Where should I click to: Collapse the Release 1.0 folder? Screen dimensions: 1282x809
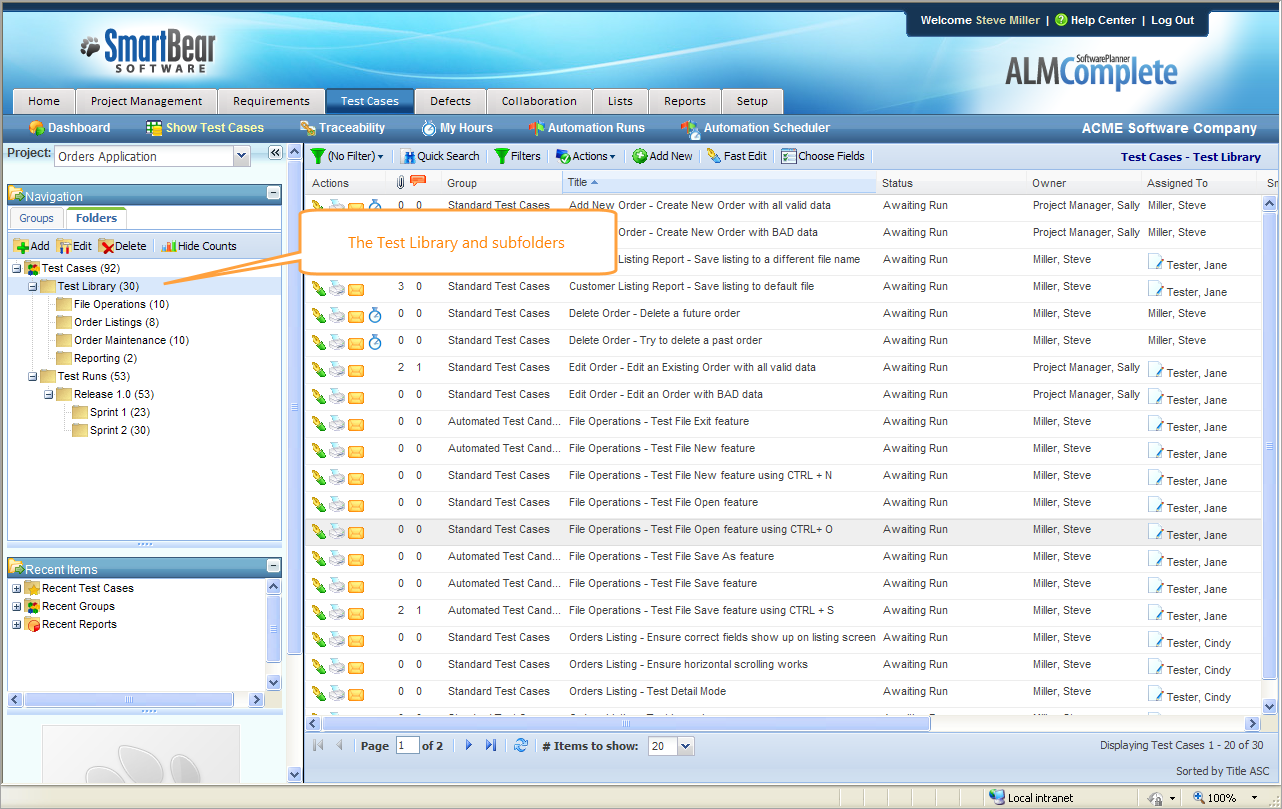click(48, 394)
